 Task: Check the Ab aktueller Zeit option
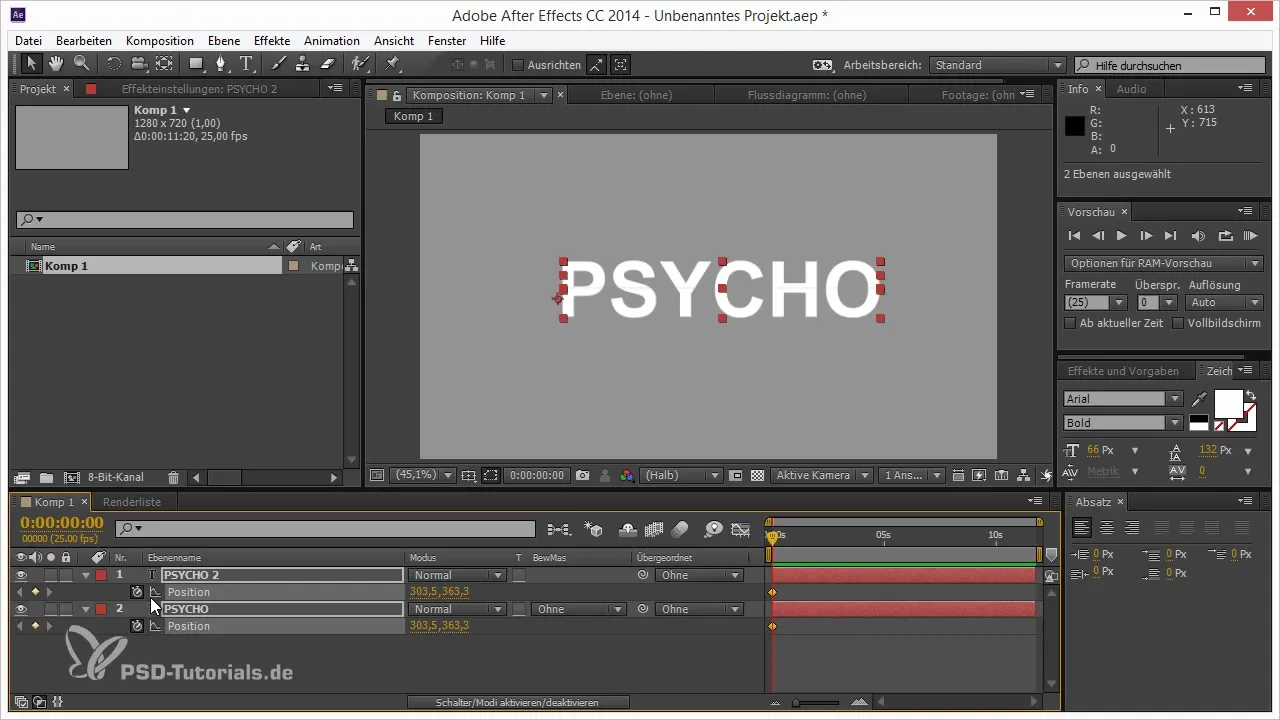[x=1072, y=323]
